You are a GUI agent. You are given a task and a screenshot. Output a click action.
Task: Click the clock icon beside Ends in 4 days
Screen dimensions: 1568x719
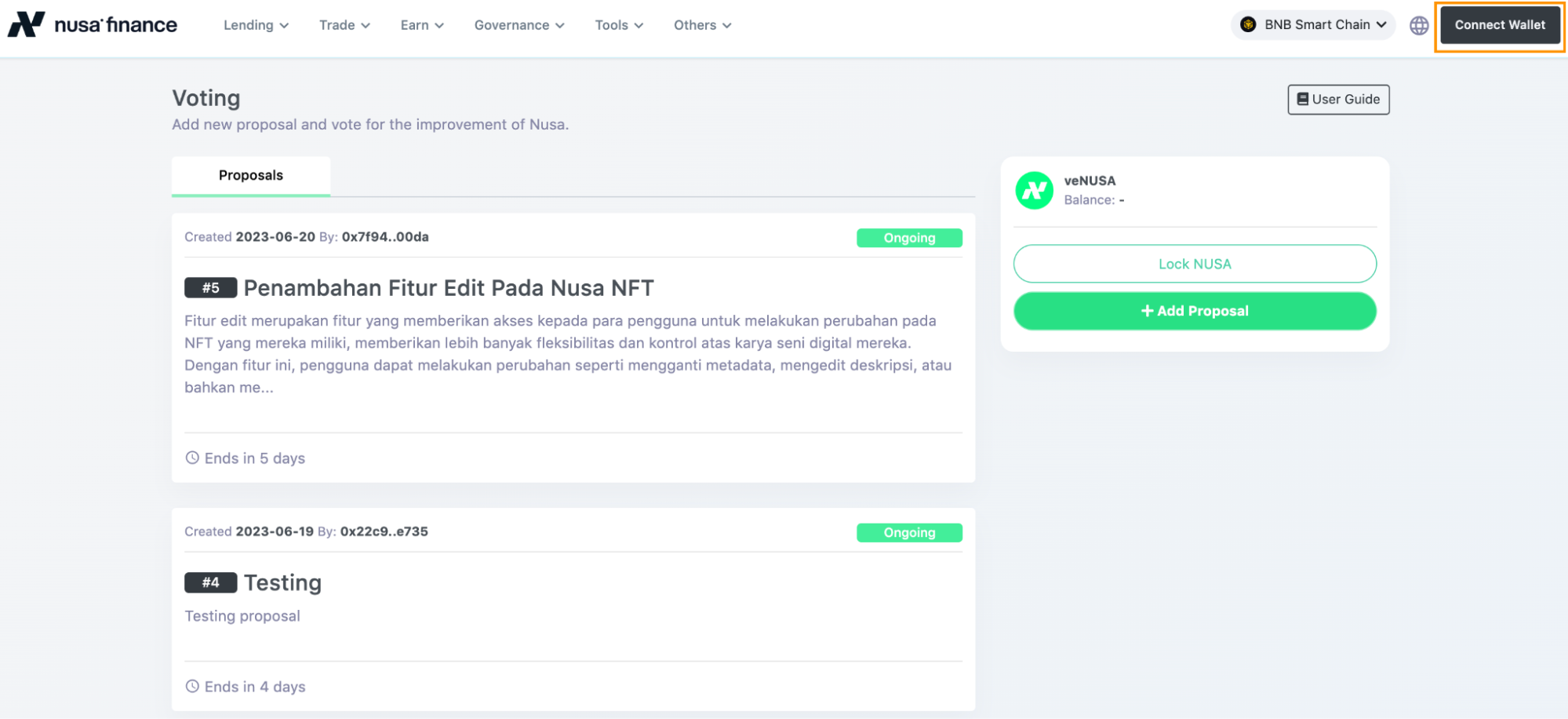click(x=192, y=686)
